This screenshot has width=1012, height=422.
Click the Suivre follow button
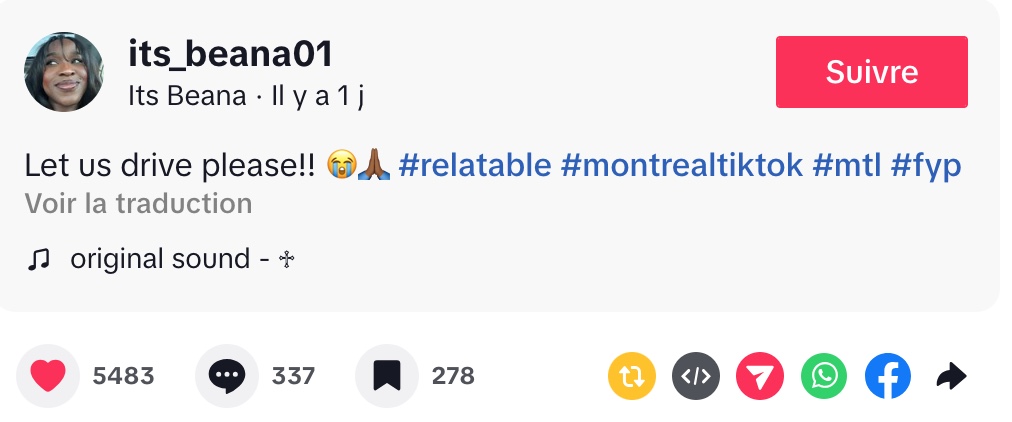coord(871,72)
